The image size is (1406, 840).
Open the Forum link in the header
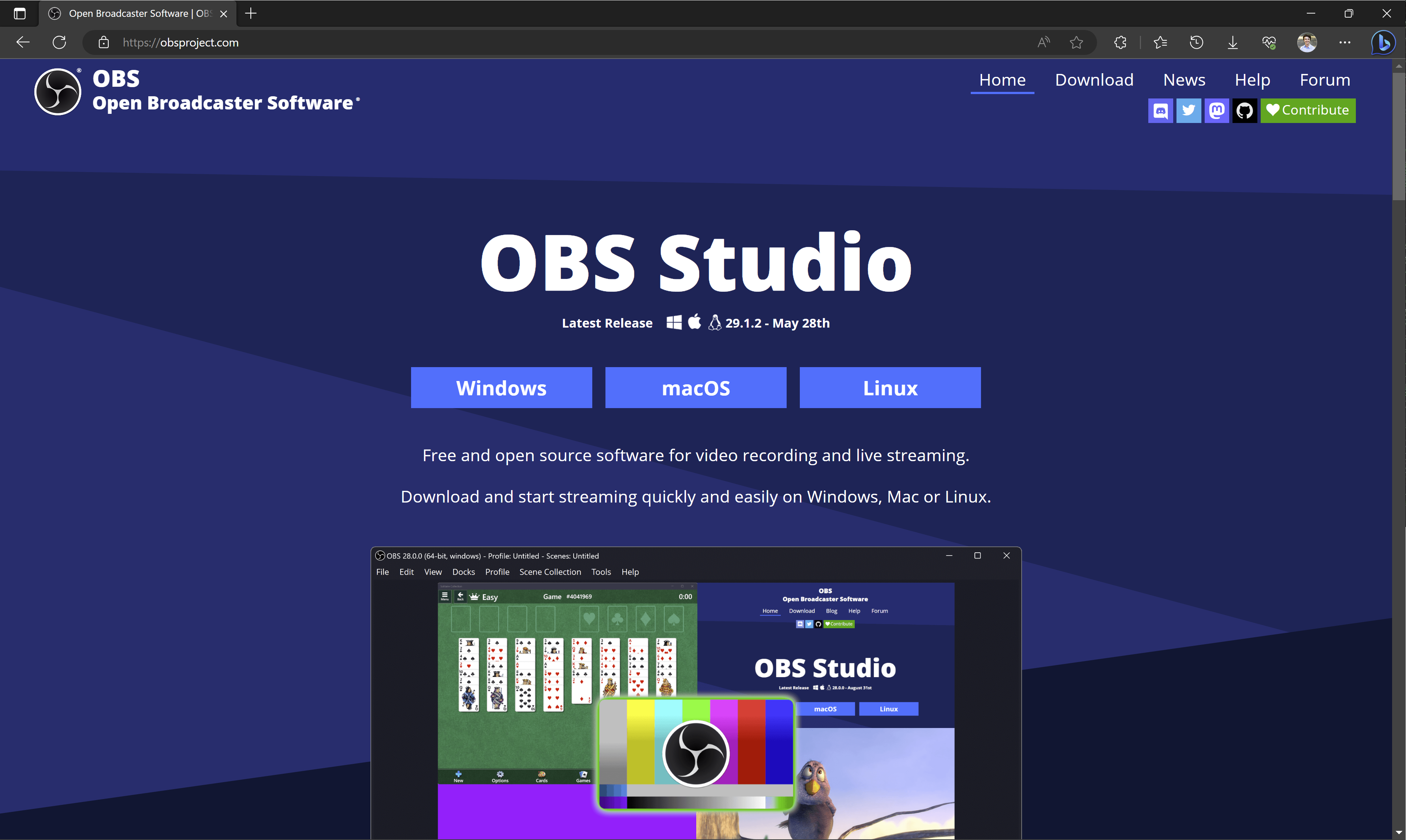pyautogui.click(x=1324, y=79)
